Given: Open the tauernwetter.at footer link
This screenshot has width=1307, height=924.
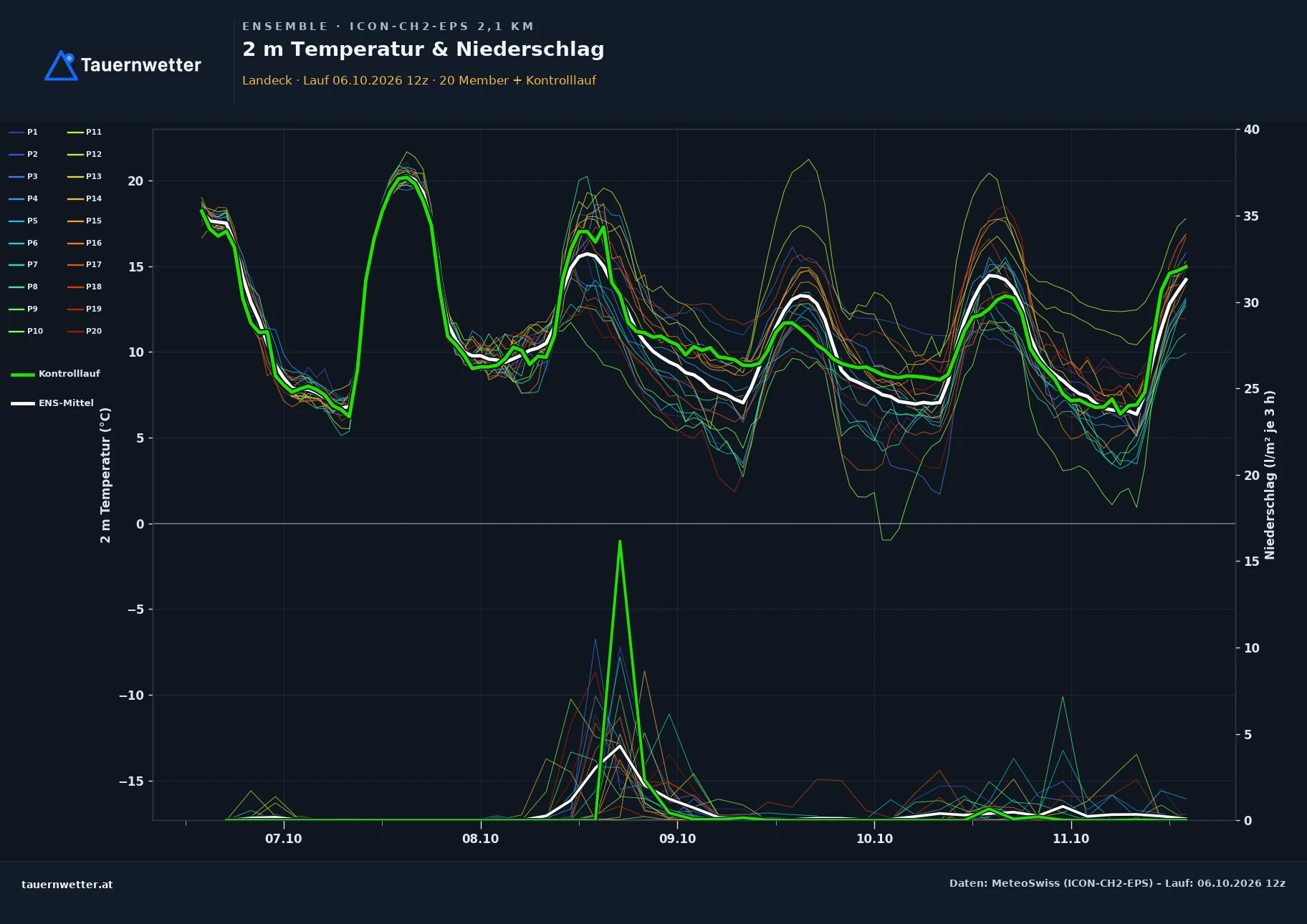Looking at the screenshot, I should 67,884.
